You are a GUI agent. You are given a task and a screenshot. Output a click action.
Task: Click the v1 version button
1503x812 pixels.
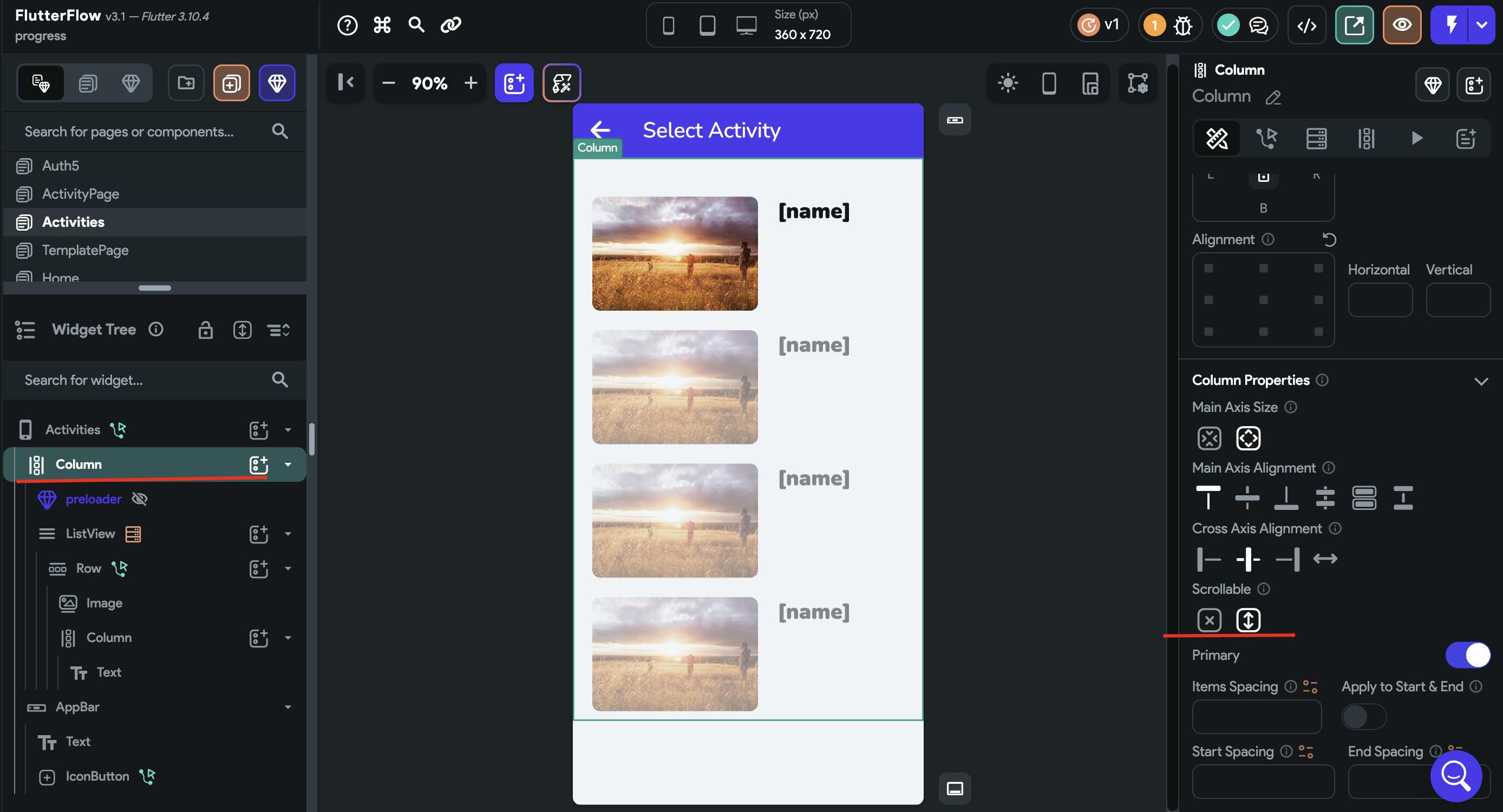click(x=1099, y=25)
